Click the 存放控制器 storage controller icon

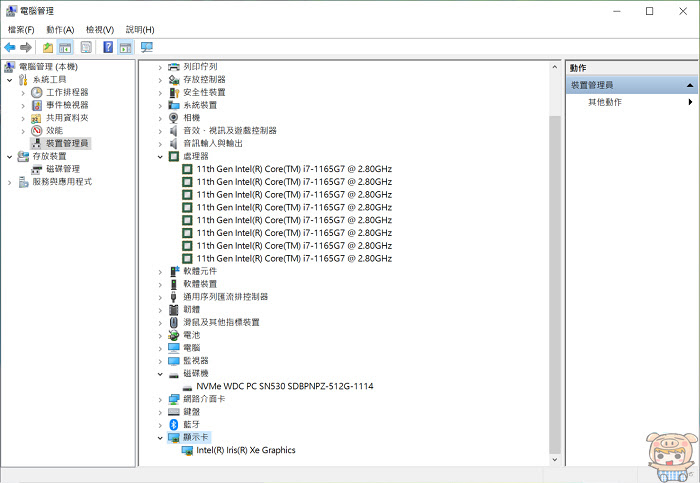pyautogui.click(x=174, y=80)
